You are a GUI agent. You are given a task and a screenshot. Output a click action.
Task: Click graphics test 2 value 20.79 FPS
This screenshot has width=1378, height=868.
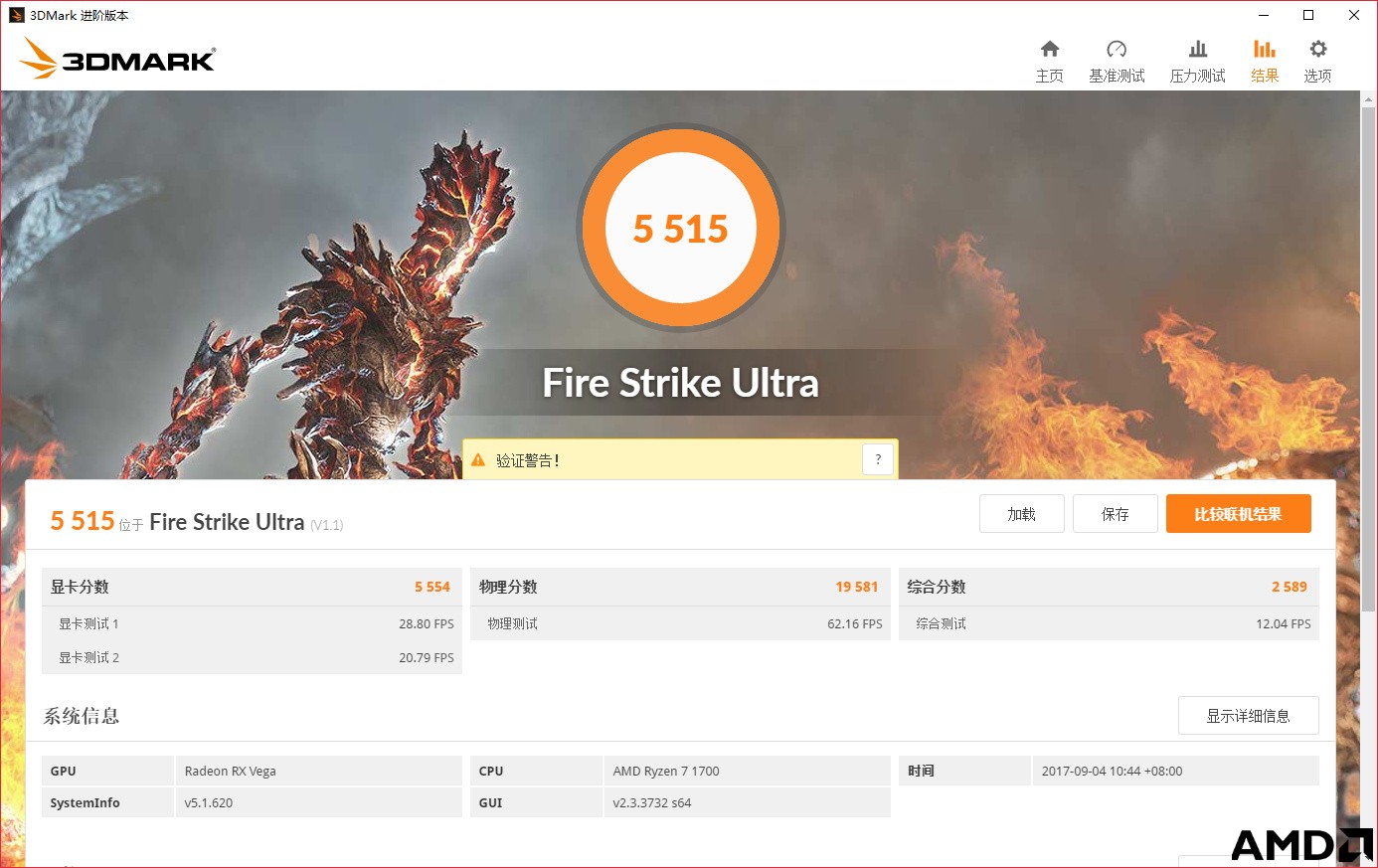427,657
